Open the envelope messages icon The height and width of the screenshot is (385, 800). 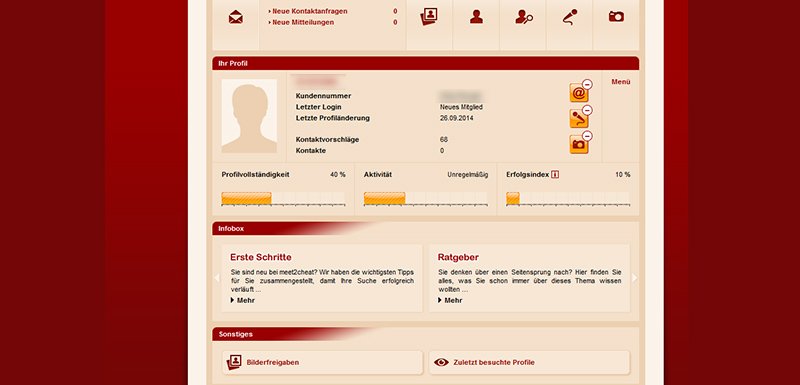tap(236, 17)
